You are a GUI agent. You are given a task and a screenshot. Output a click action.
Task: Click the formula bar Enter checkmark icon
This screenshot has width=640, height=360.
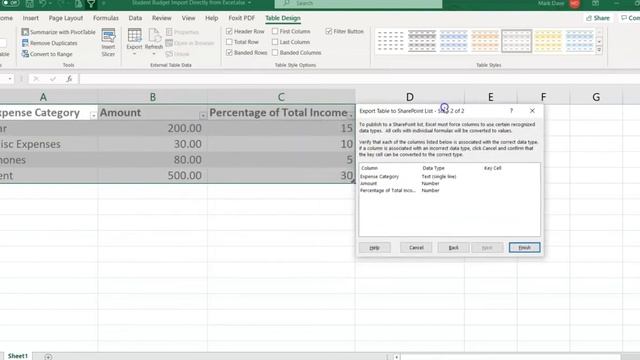[x=53, y=79]
